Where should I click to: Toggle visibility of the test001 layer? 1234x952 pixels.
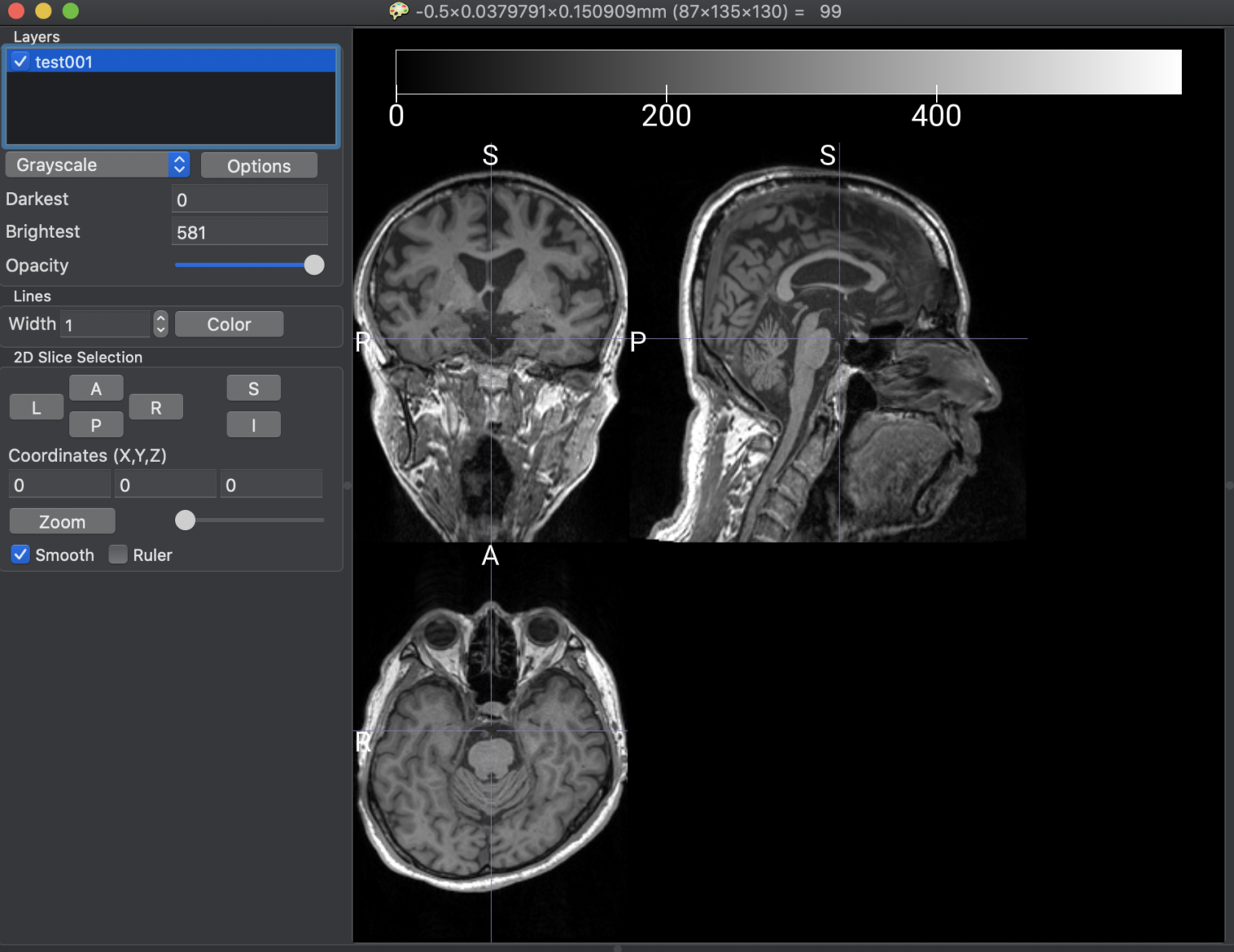[19, 61]
